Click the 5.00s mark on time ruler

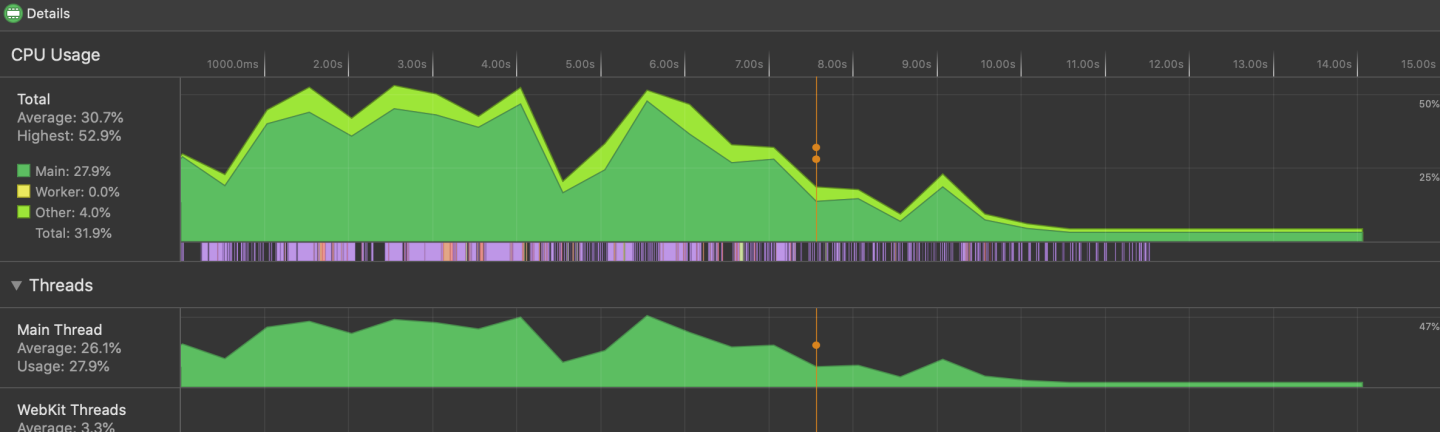pyautogui.click(x=580, y=64)
